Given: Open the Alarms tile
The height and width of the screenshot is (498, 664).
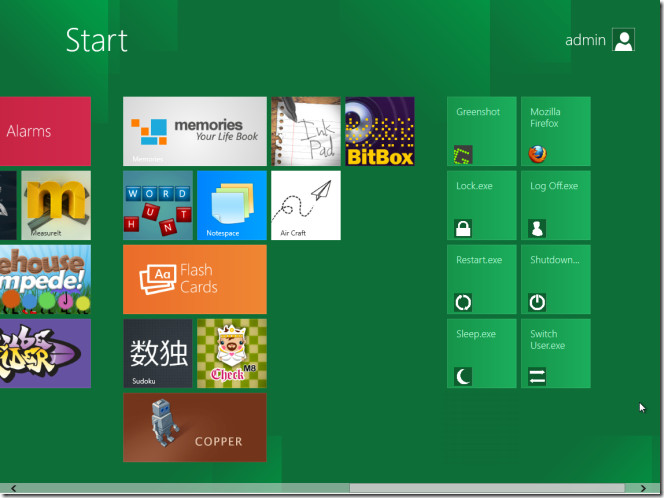Looking at the screenshot, I should tap(45, 131).
